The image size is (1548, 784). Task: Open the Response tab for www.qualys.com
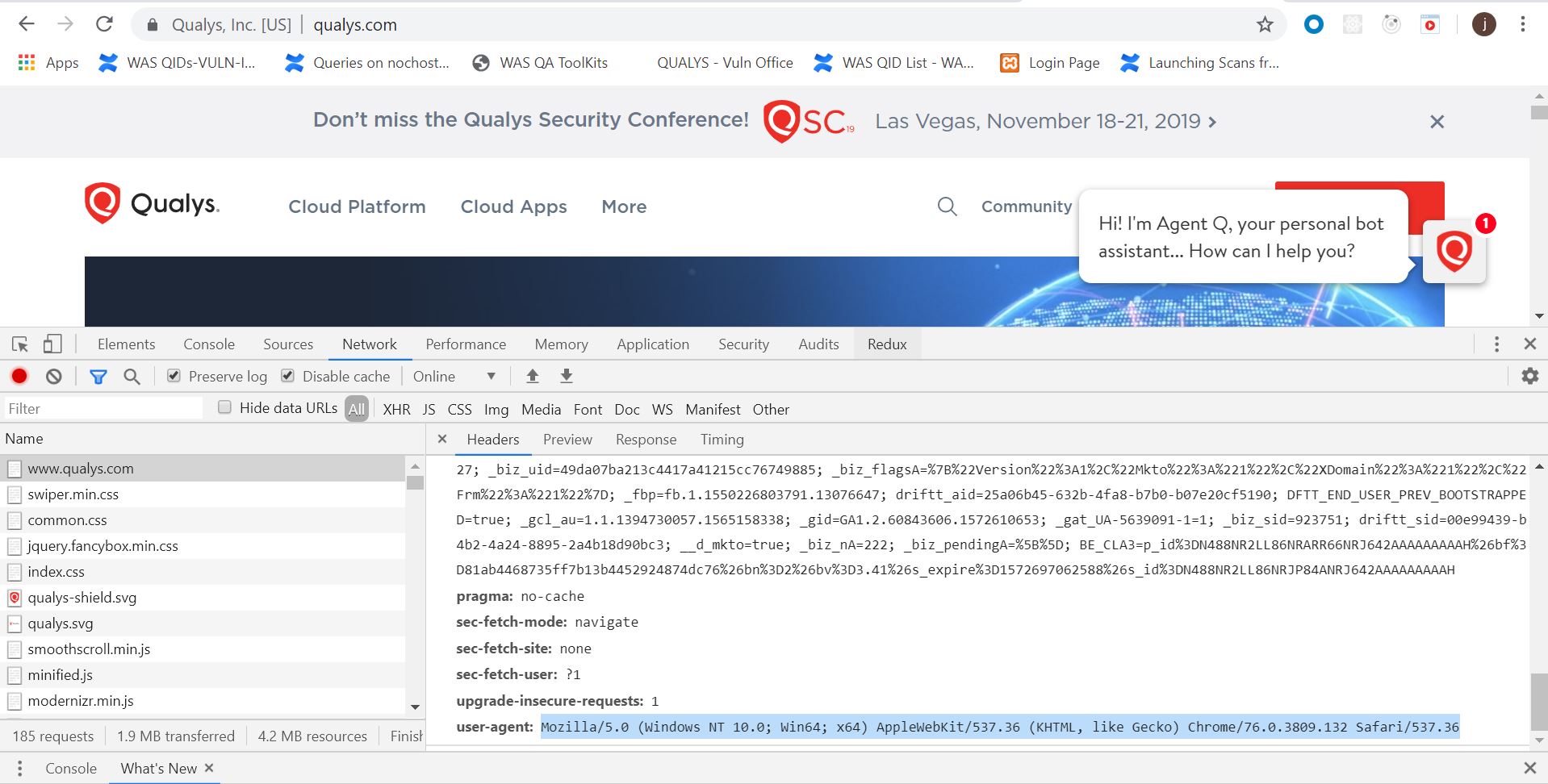click(645, 439)
